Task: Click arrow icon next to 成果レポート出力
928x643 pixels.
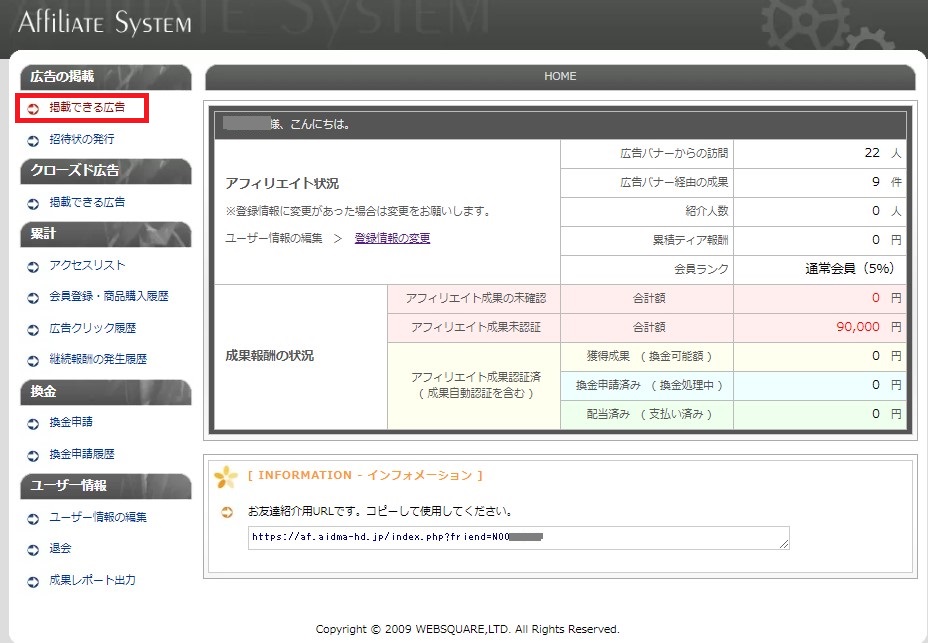Action: coord(33,581)
